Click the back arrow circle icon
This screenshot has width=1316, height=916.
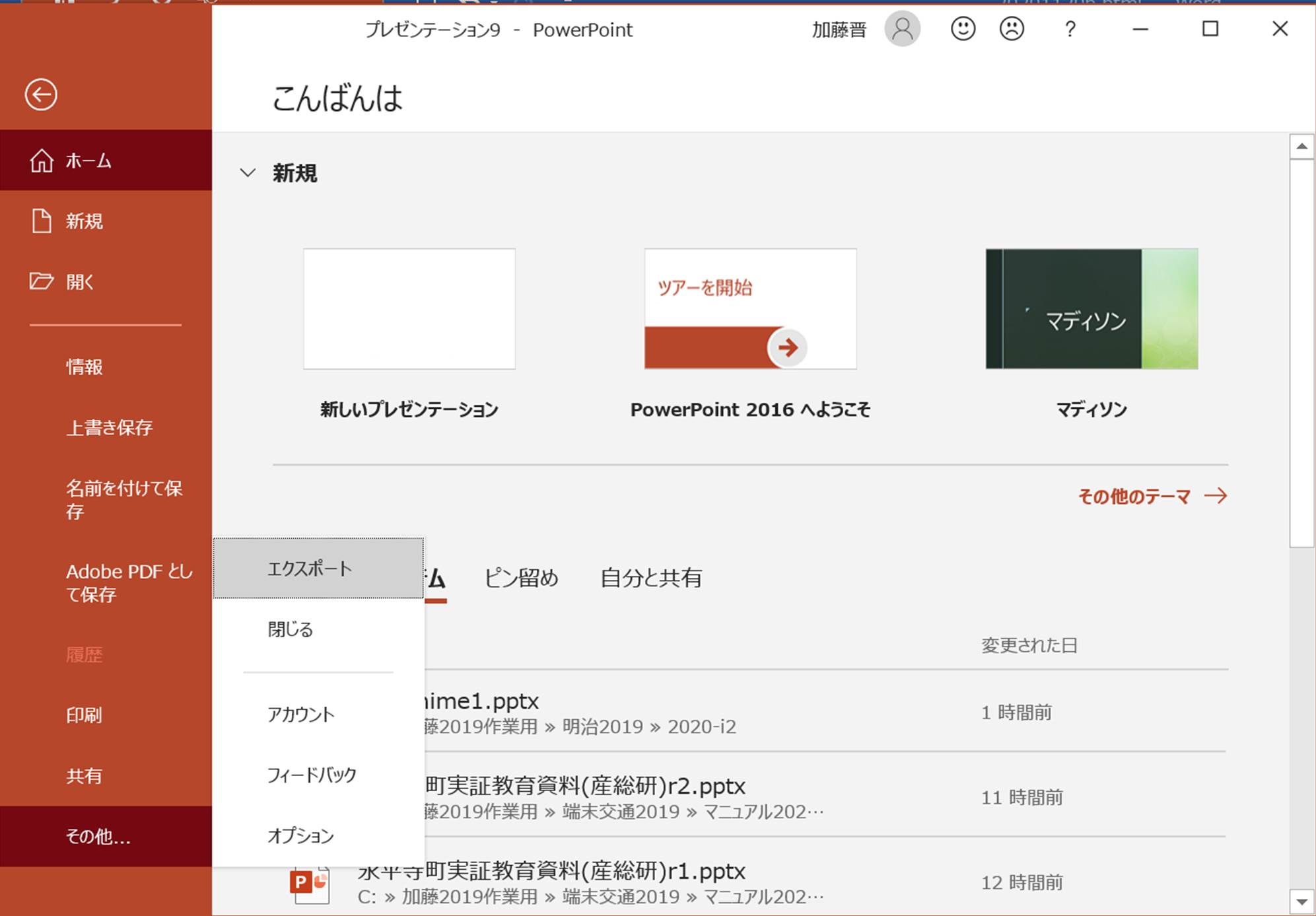(41, 94)
